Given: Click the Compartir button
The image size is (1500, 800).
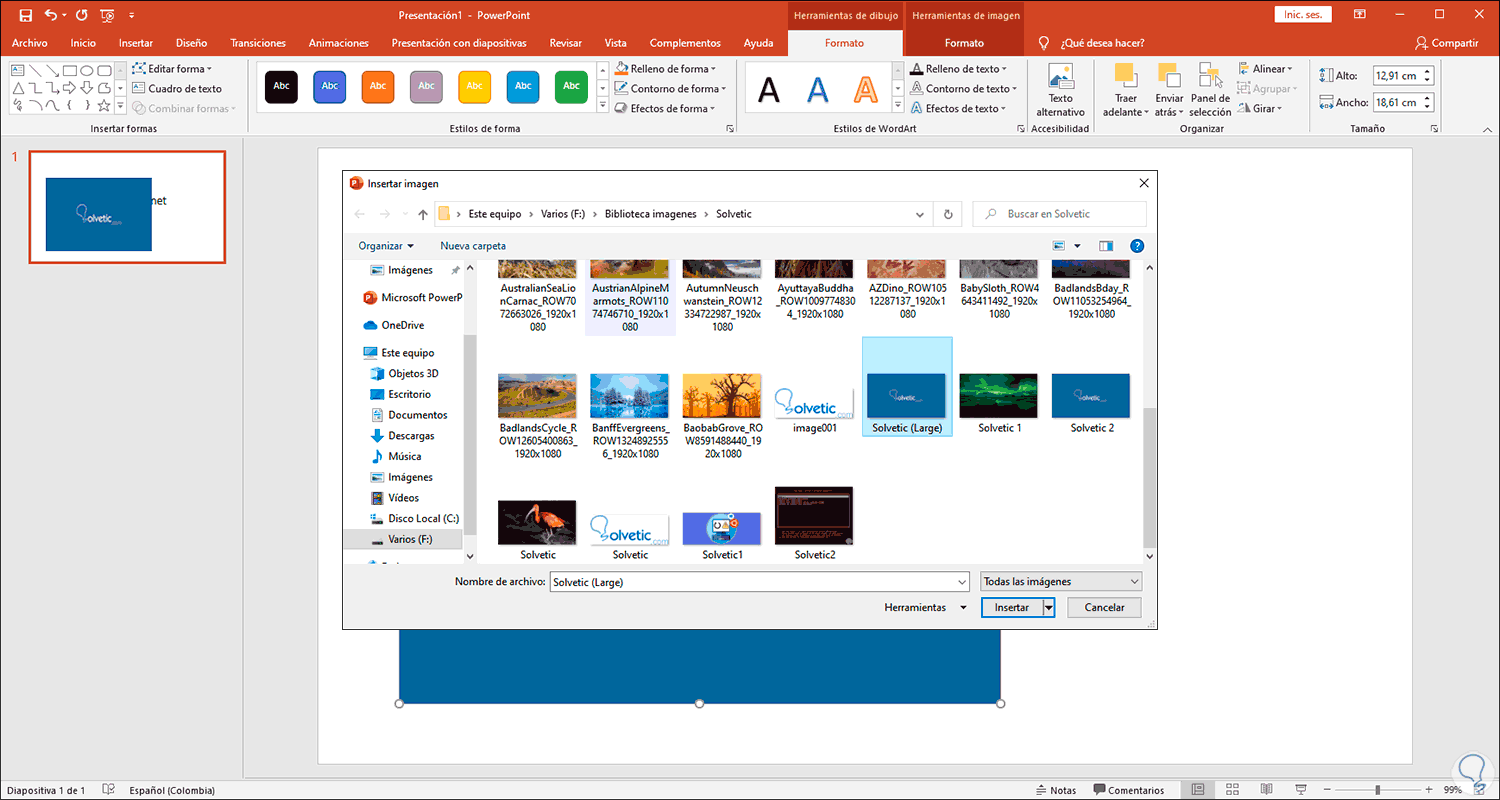Looking at the screenshot, I should click(1447, 43).
